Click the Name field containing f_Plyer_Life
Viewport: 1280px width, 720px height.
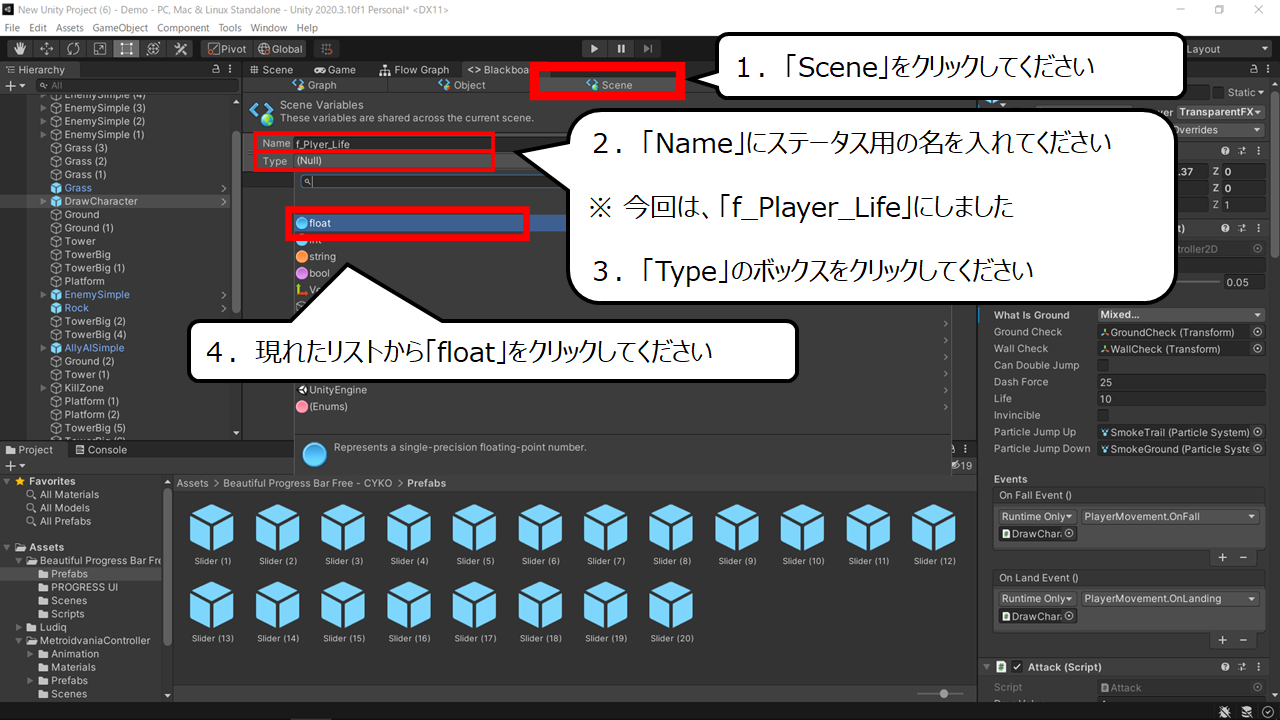tap(392, 144)
